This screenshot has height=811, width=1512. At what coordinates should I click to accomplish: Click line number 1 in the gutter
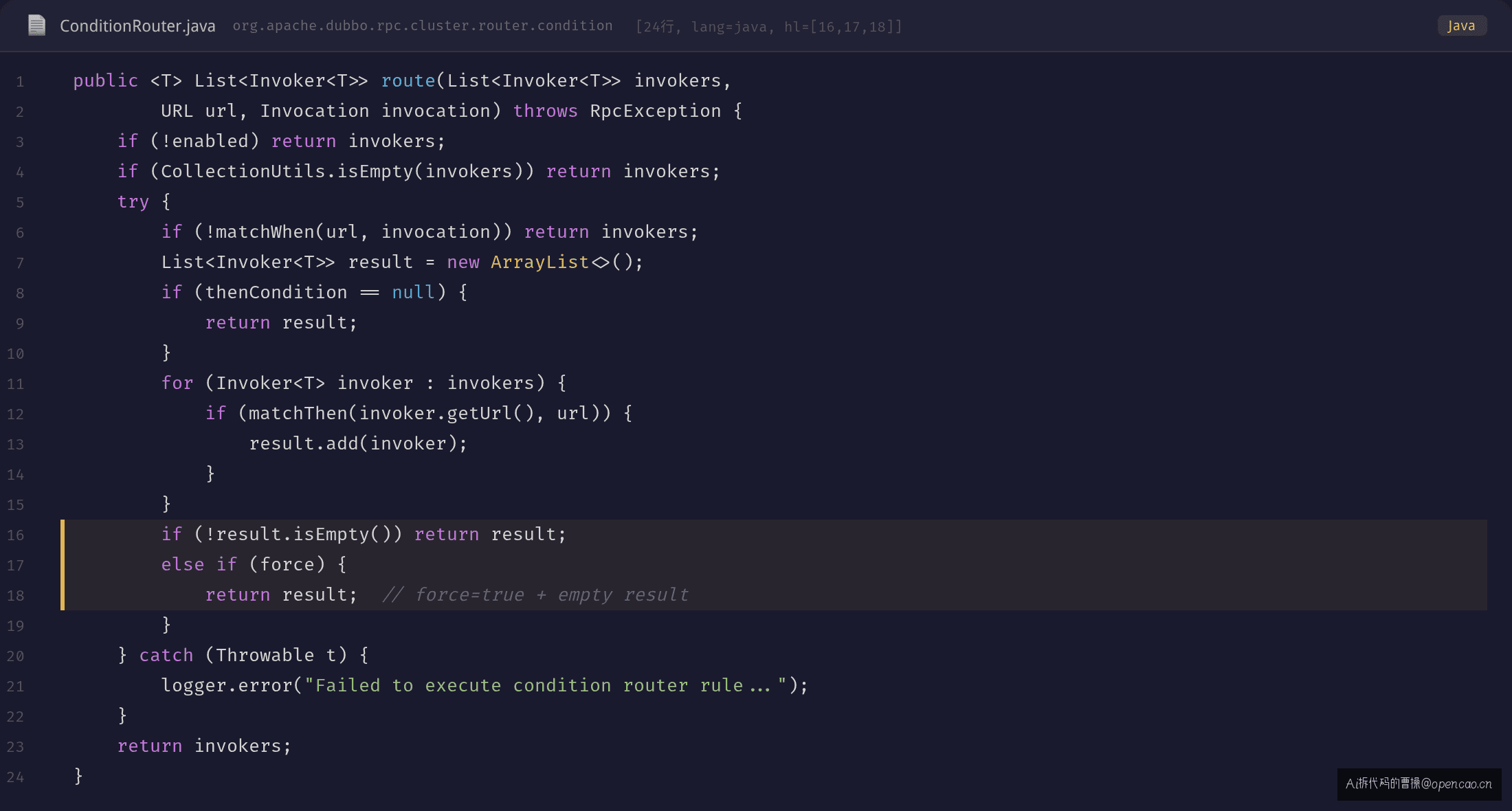coord(20,82)
